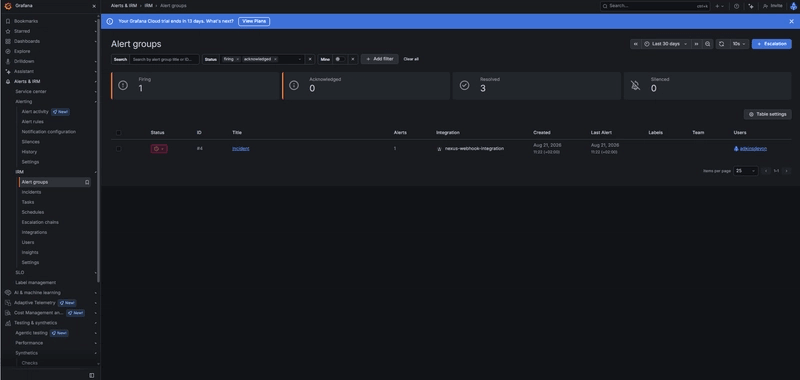Expand the Testing & synthetics section chevron
The height and width of the screenshot is (380, 800).
tap(95, 323)
